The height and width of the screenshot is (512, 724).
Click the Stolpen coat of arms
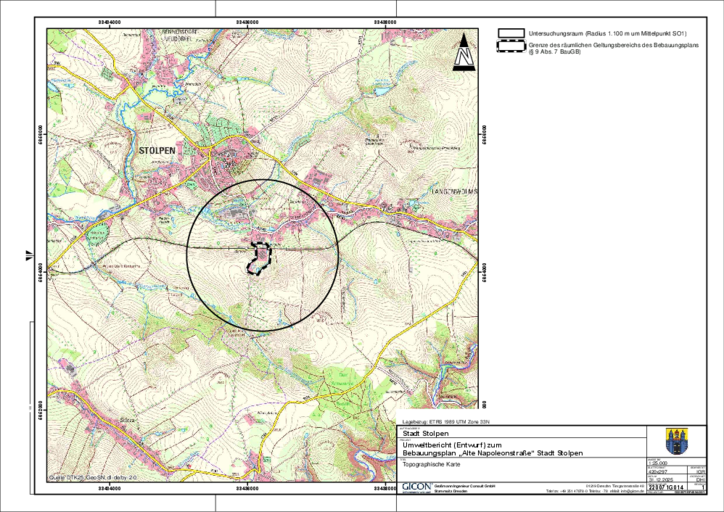pos(676,441)
